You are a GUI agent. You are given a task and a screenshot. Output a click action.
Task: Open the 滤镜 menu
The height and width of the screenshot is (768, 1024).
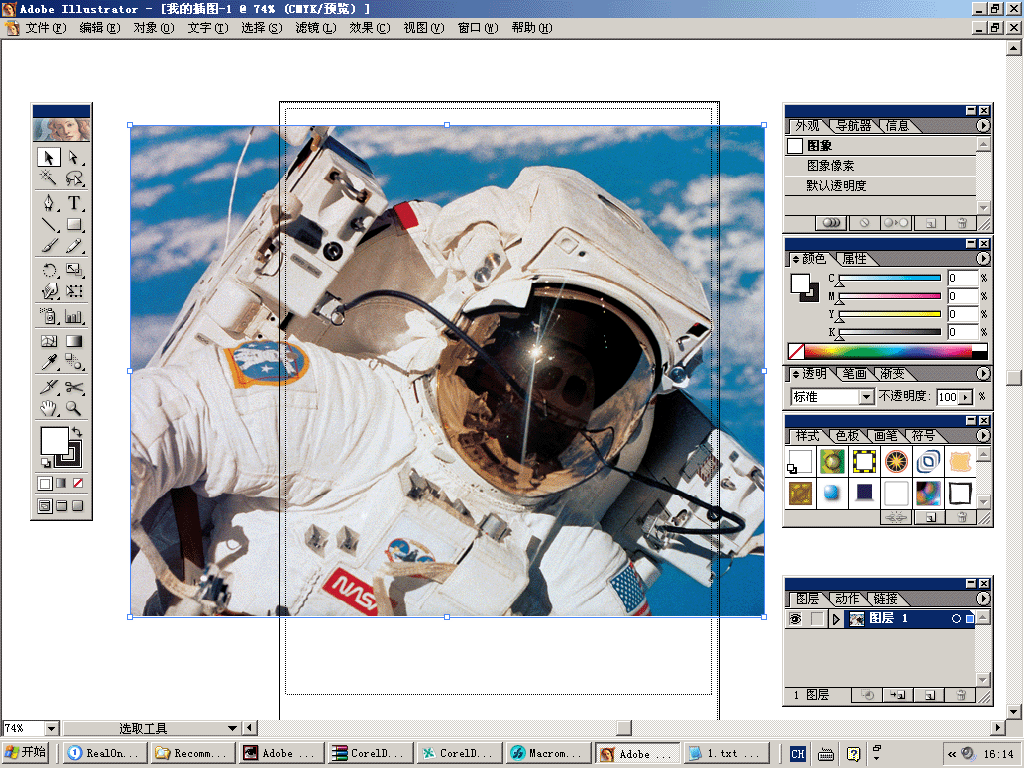(315, 28)
